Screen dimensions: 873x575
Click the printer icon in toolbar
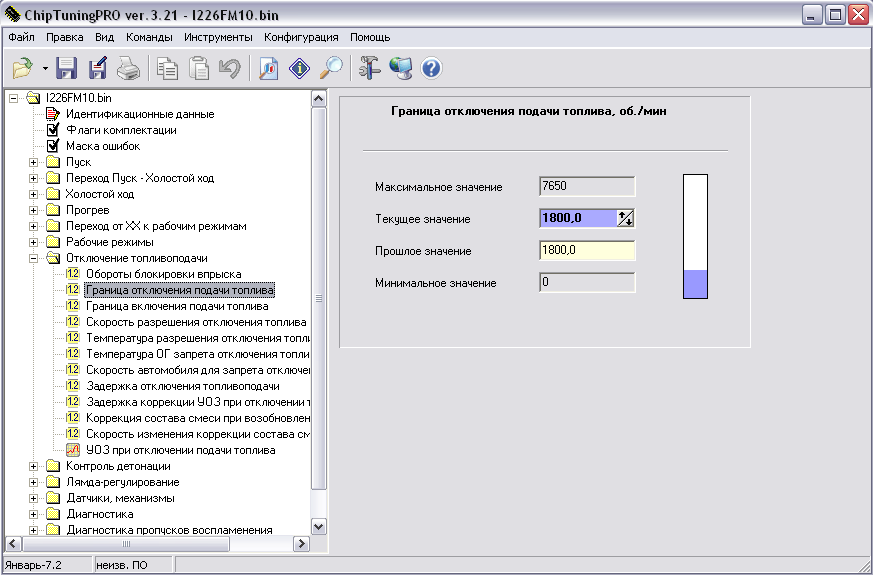coord(129,68)
